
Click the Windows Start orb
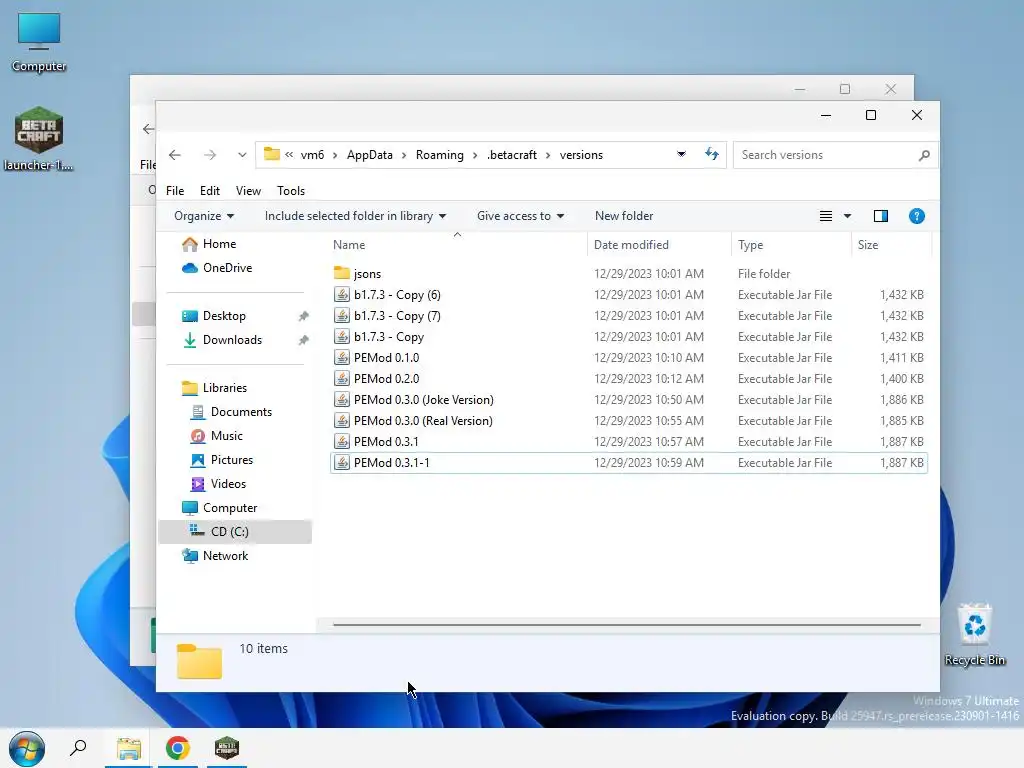(x=27, y=748)
